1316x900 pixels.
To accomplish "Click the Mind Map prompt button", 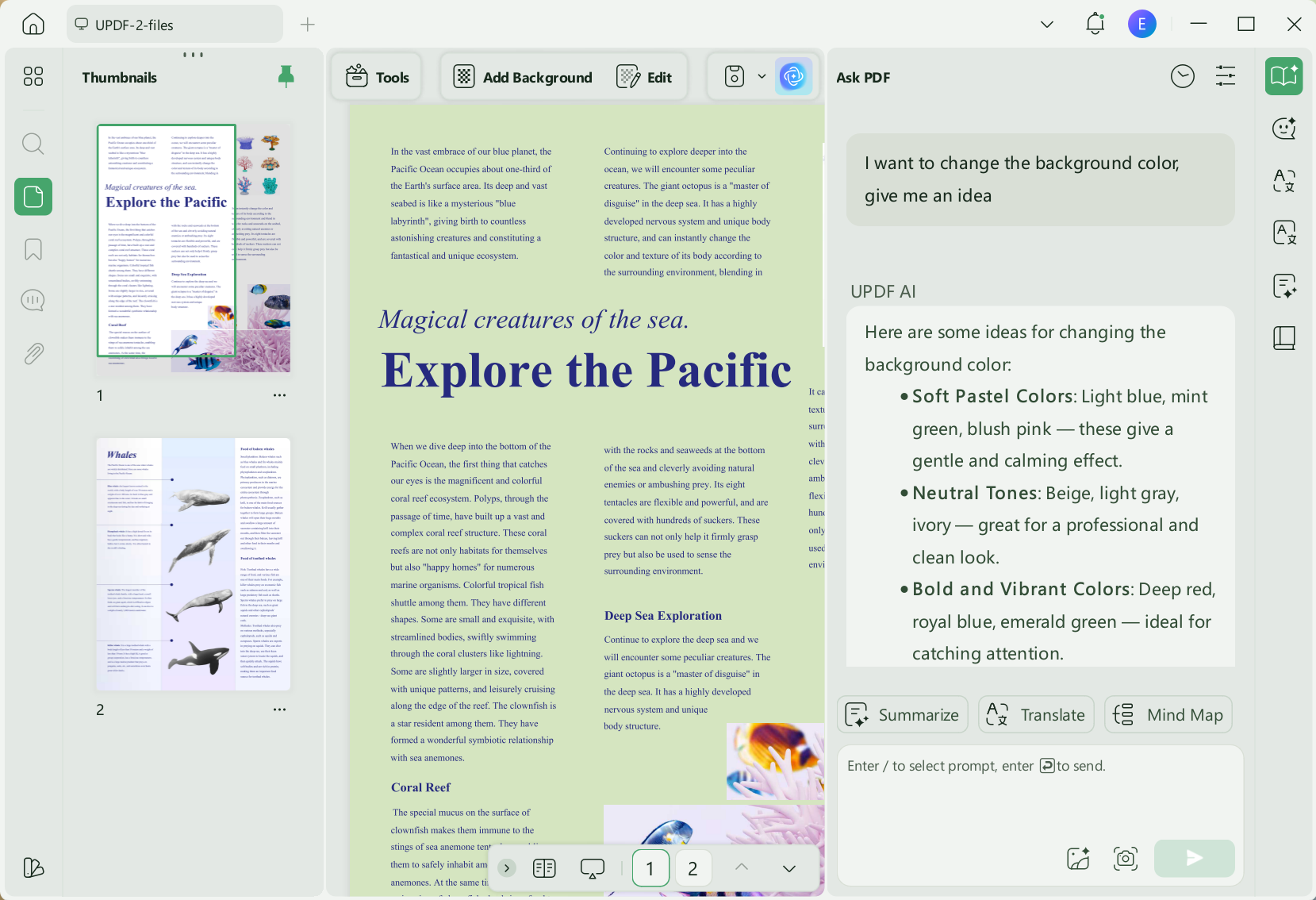I will pos(1168,715).
